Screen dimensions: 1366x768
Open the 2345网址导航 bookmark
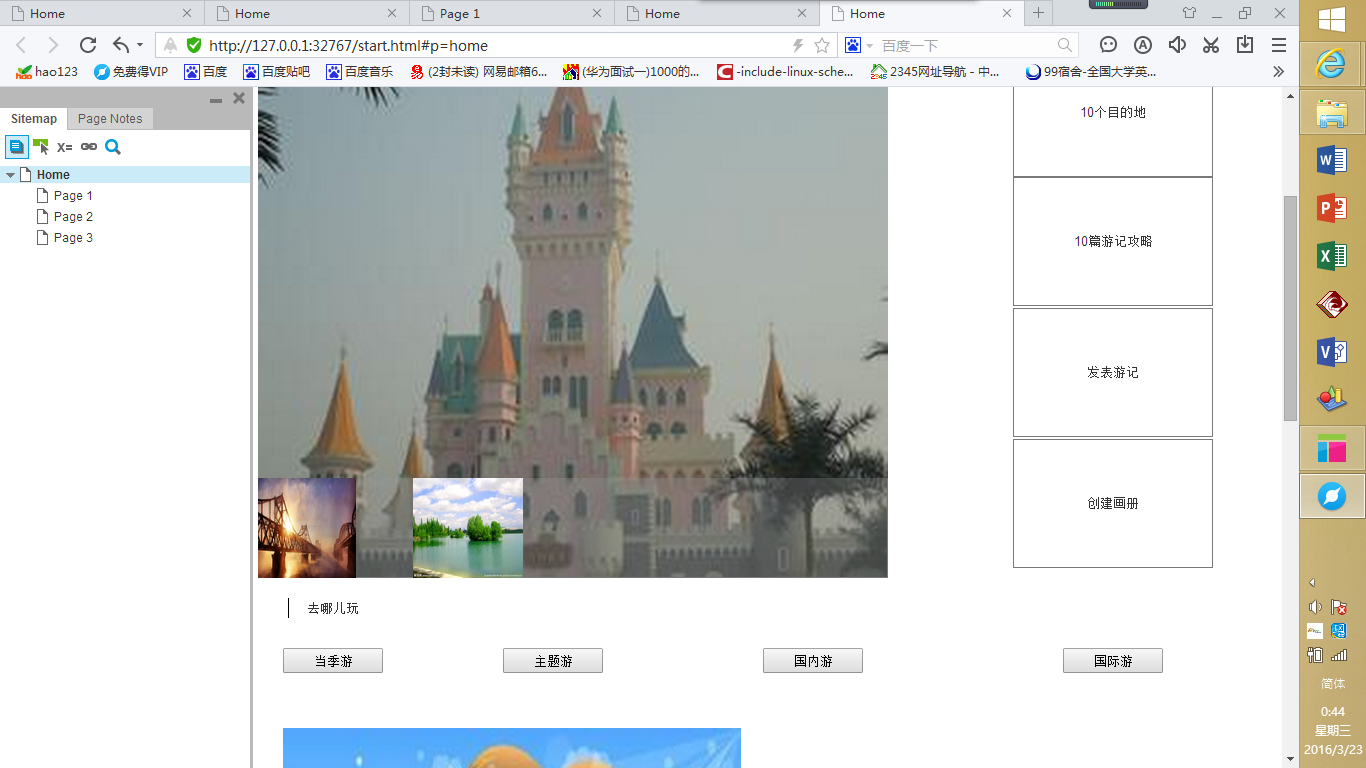[x=936, y=72]
